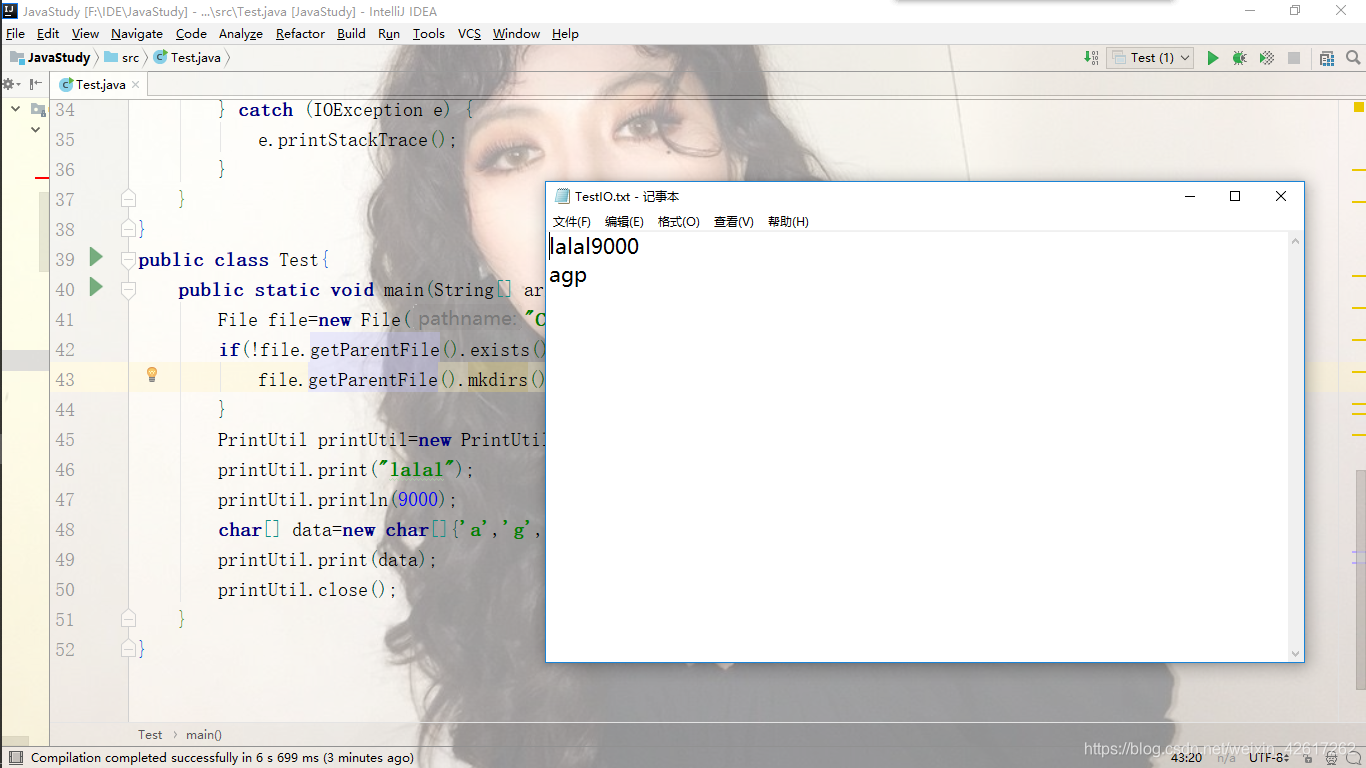The width and height of the screenshot is (1366, 768).
Task: Click src folder breadcrumb
Action: tap(122, 58)
